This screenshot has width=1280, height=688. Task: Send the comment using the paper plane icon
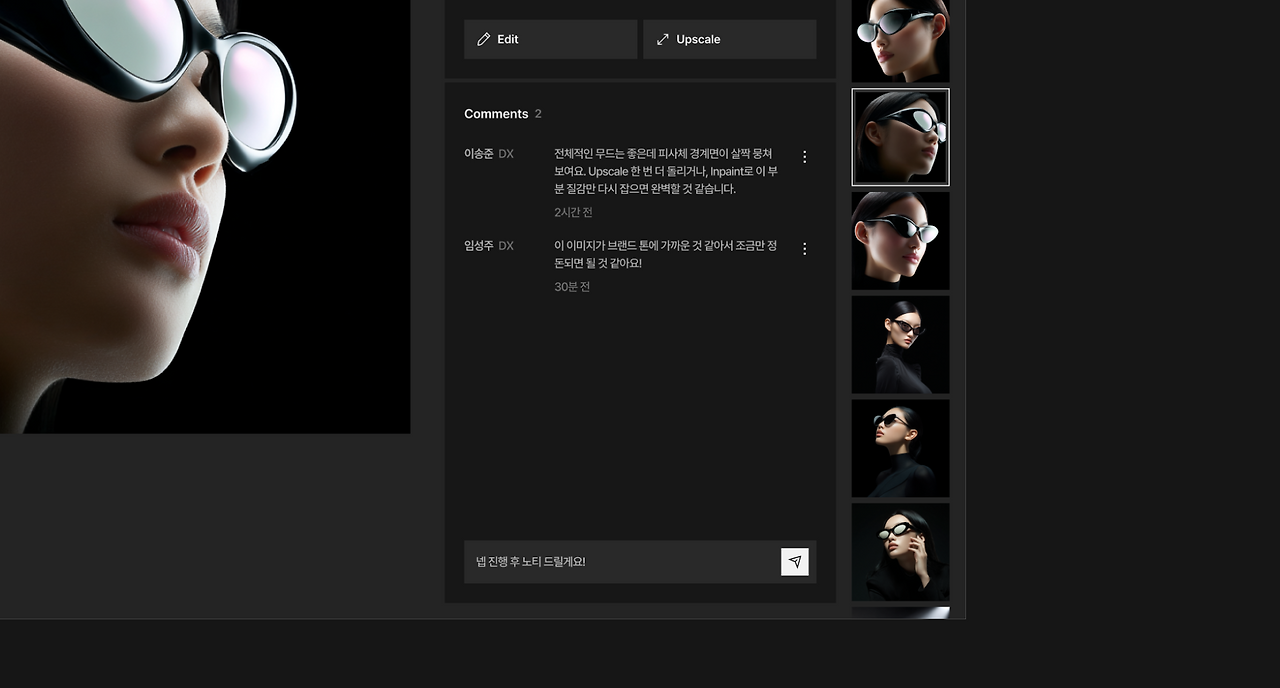795,561
